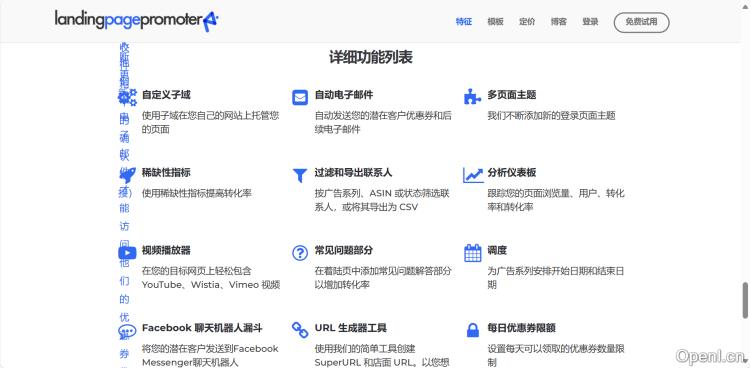
Task: Click the puzzle piece icon for 多页面主题
Action: pyautogui.click(x=473, y=97)
